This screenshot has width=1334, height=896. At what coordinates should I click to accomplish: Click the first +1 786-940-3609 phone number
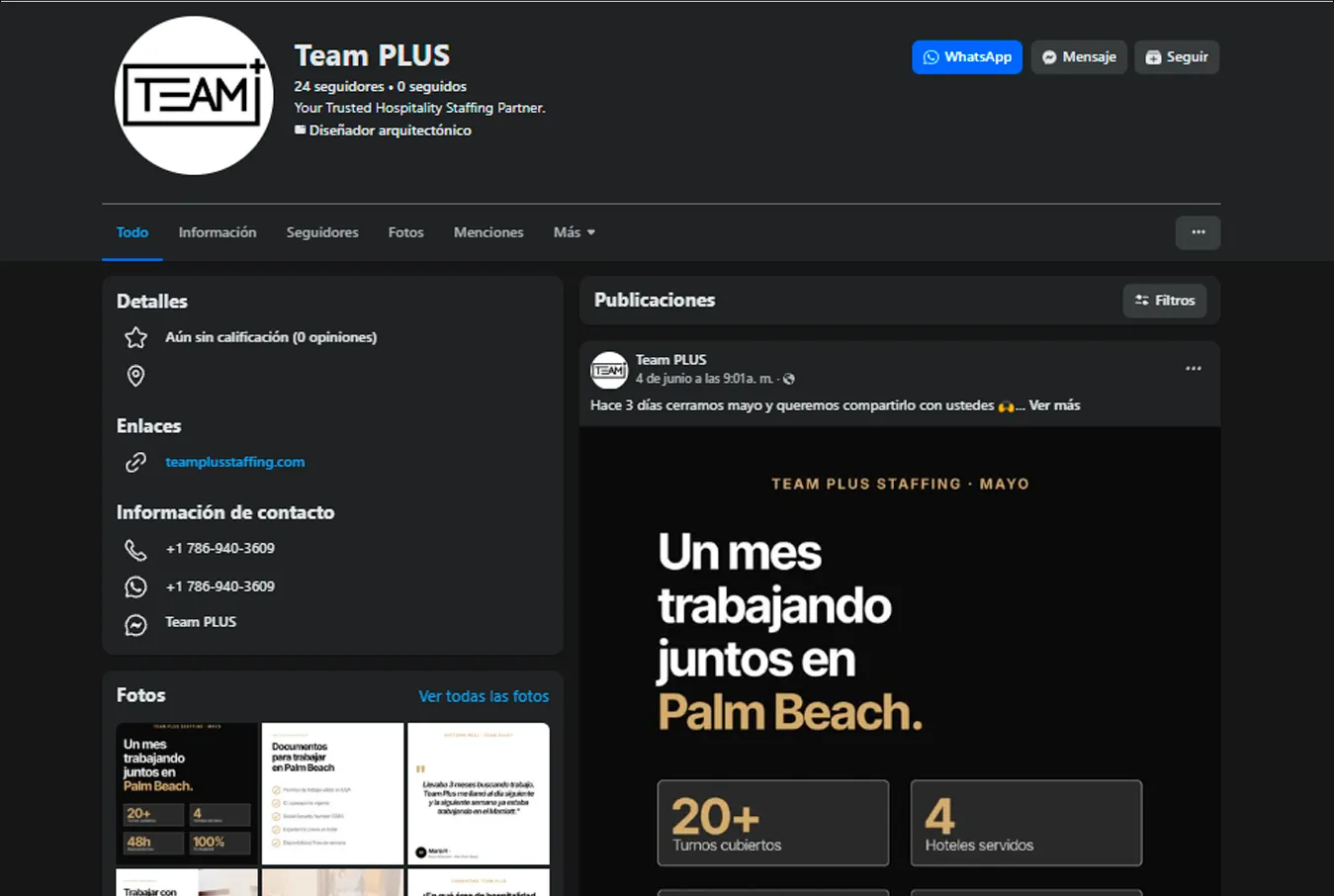221,548
